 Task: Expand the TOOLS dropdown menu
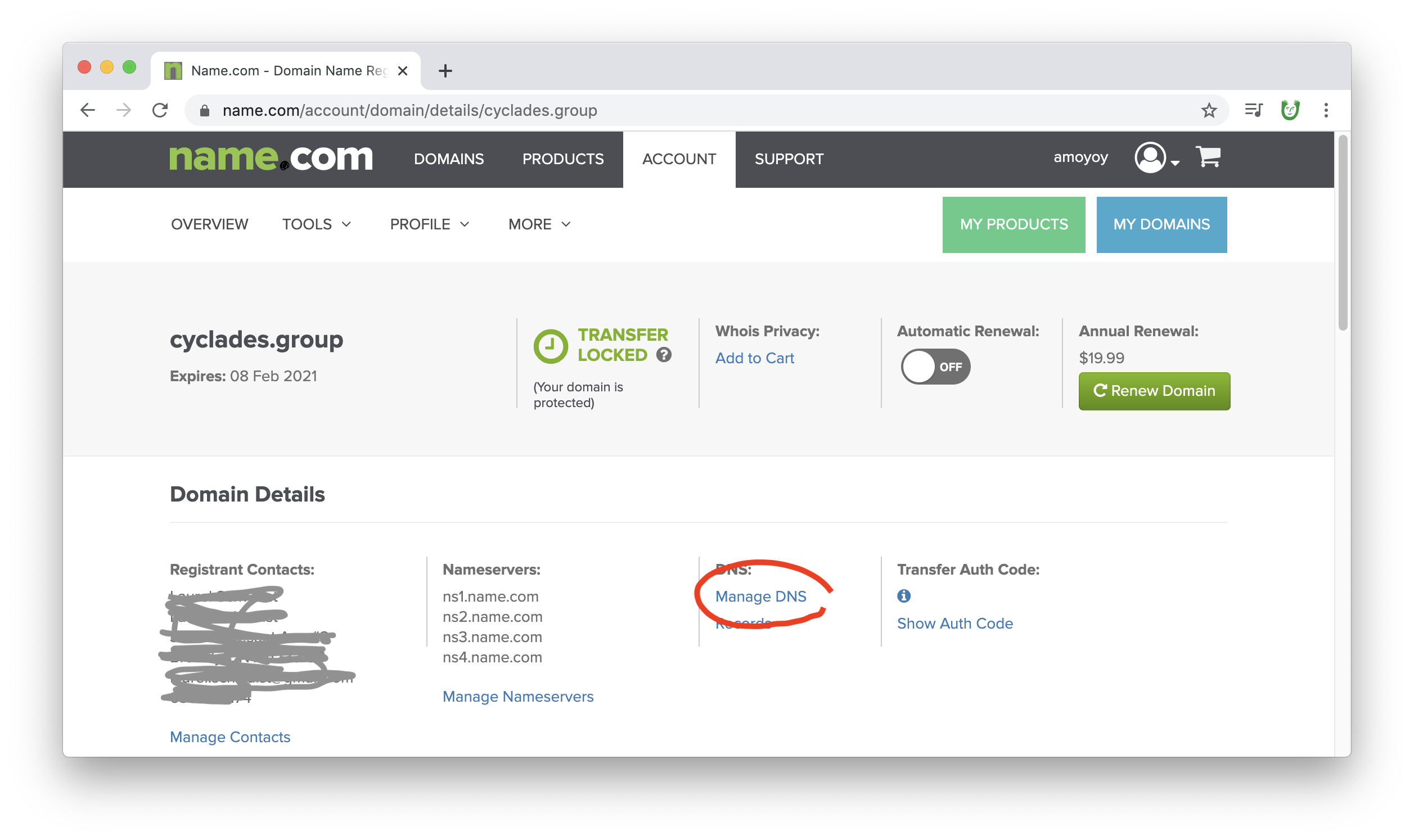coord(317,225)
